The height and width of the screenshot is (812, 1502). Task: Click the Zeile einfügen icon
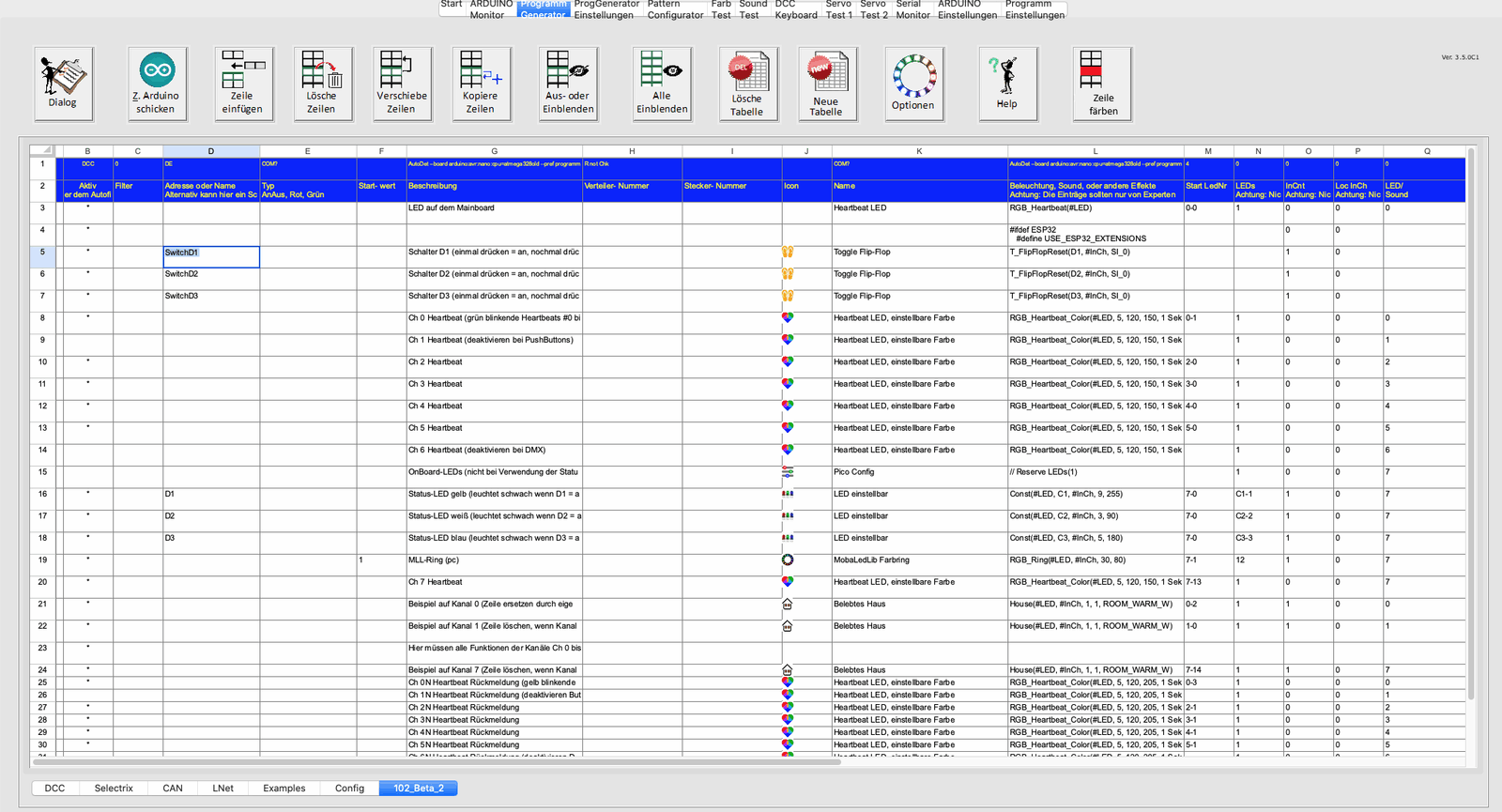point(243,83)
